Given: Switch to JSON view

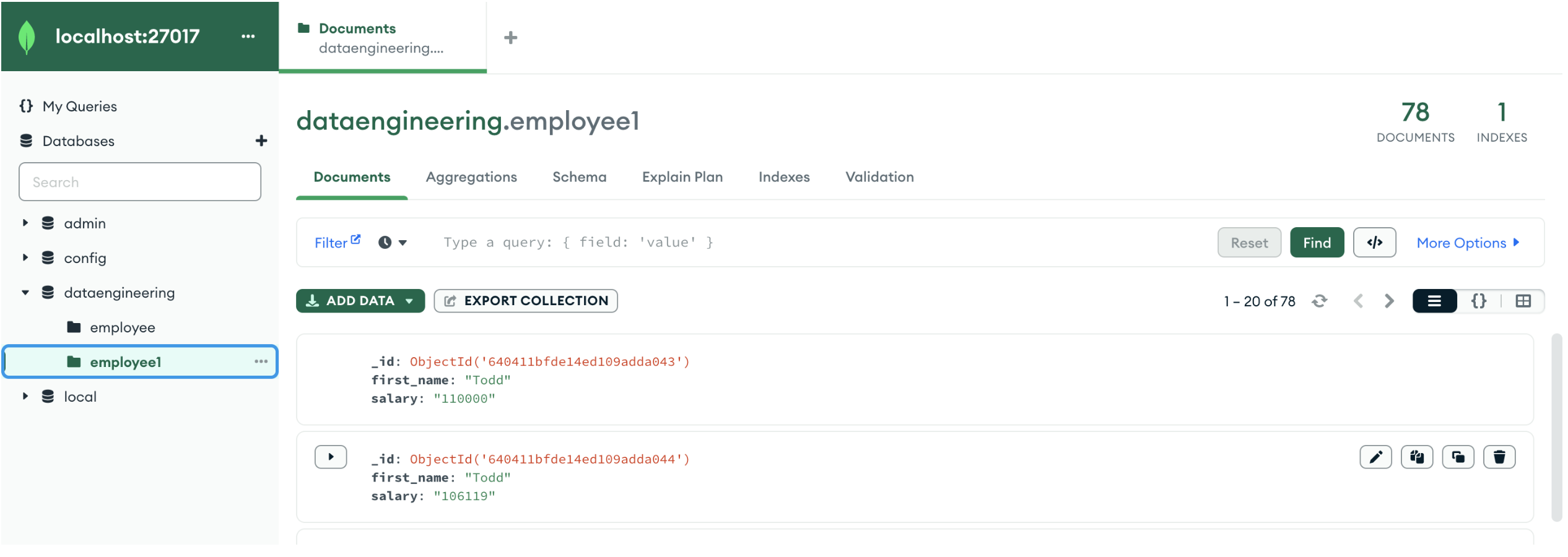Looking at the screenshot, I should 1478,301.
